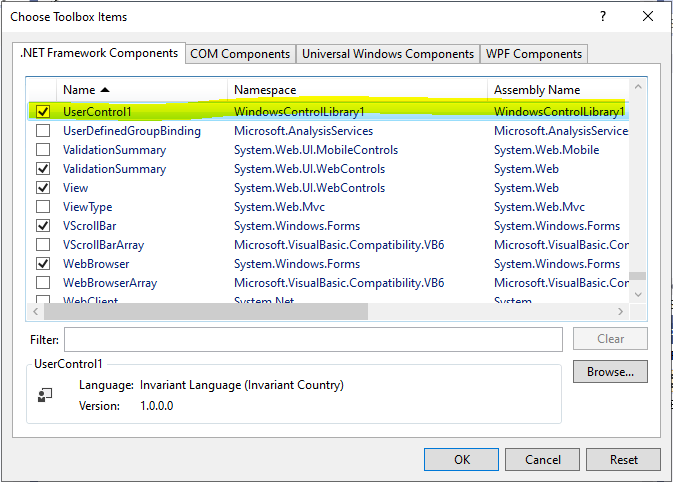
Task: Select the WebBrowser row name
Action: coord(96,264)
